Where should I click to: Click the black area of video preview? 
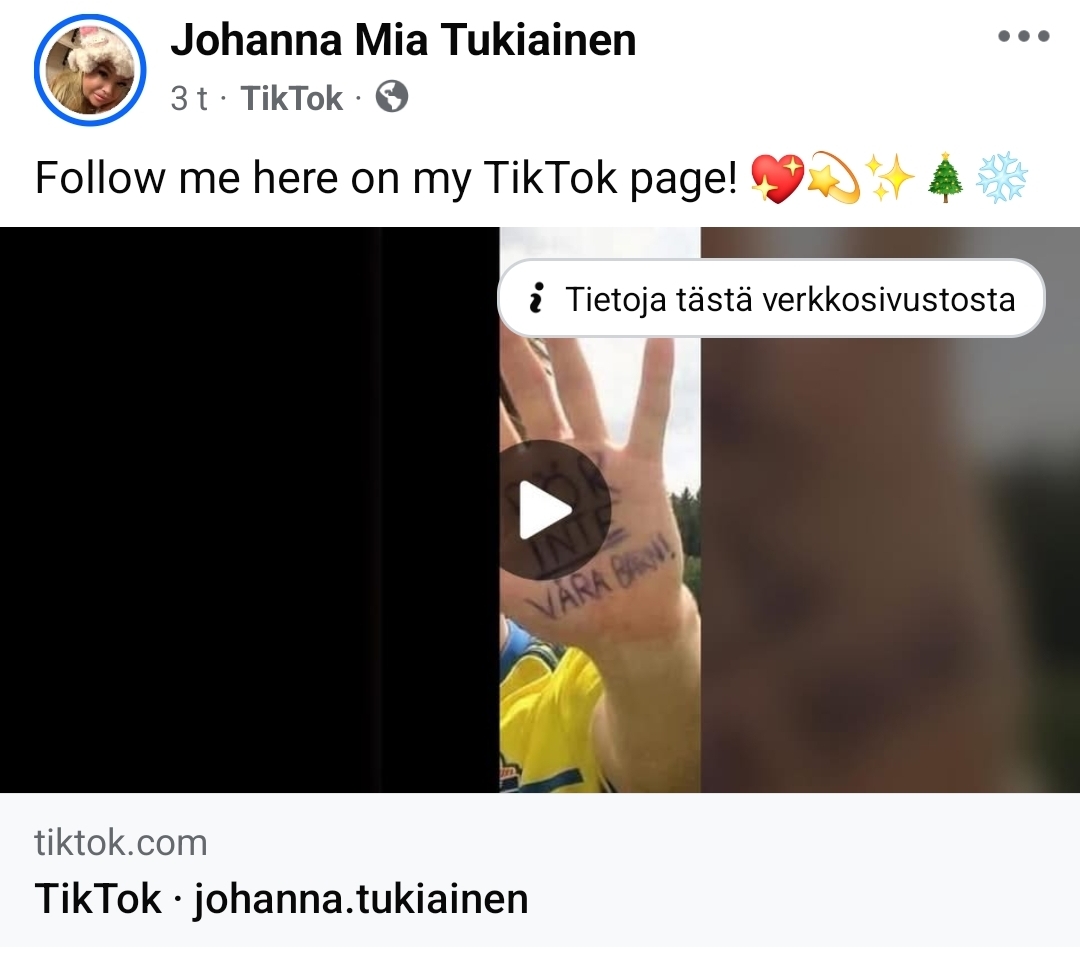pyautogui.click(x=249, y=510)
